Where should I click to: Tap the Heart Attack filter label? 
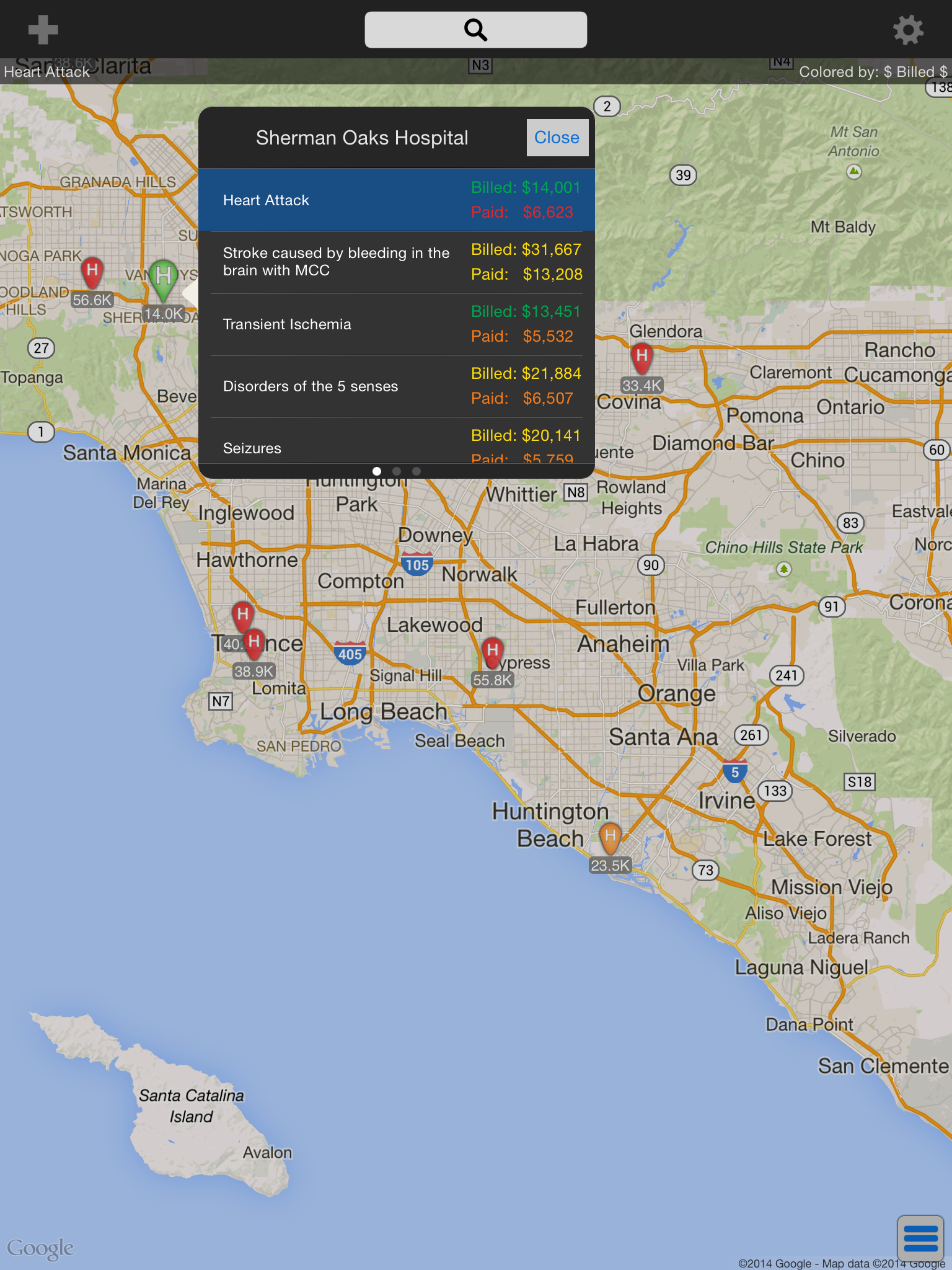coord(47,72)
